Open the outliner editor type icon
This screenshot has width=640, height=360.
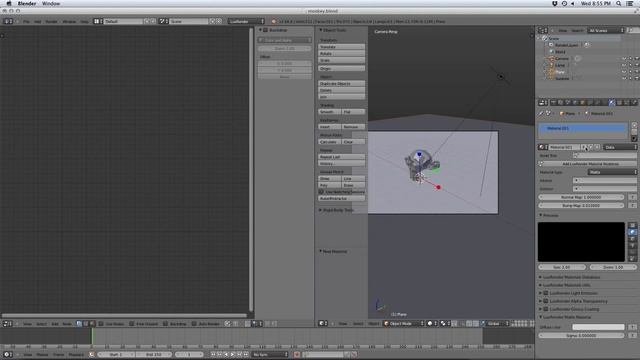543,31
